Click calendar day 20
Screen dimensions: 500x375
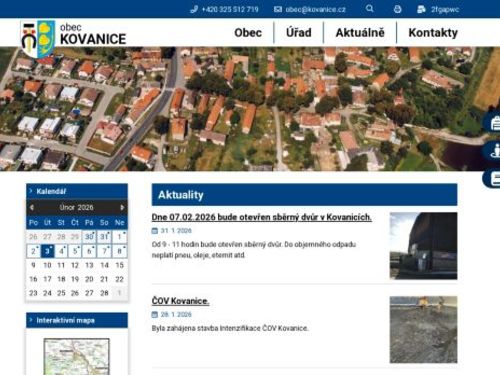[89, 279]
